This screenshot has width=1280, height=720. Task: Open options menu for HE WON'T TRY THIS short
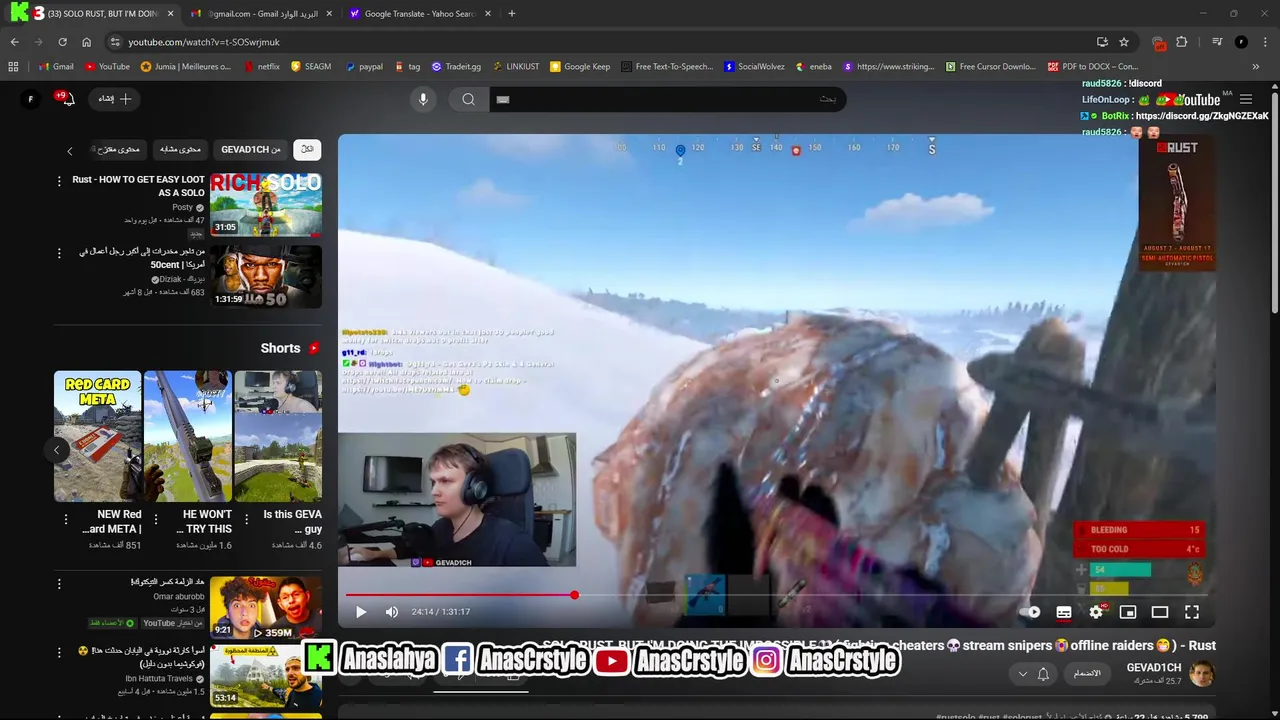(156, 520)
